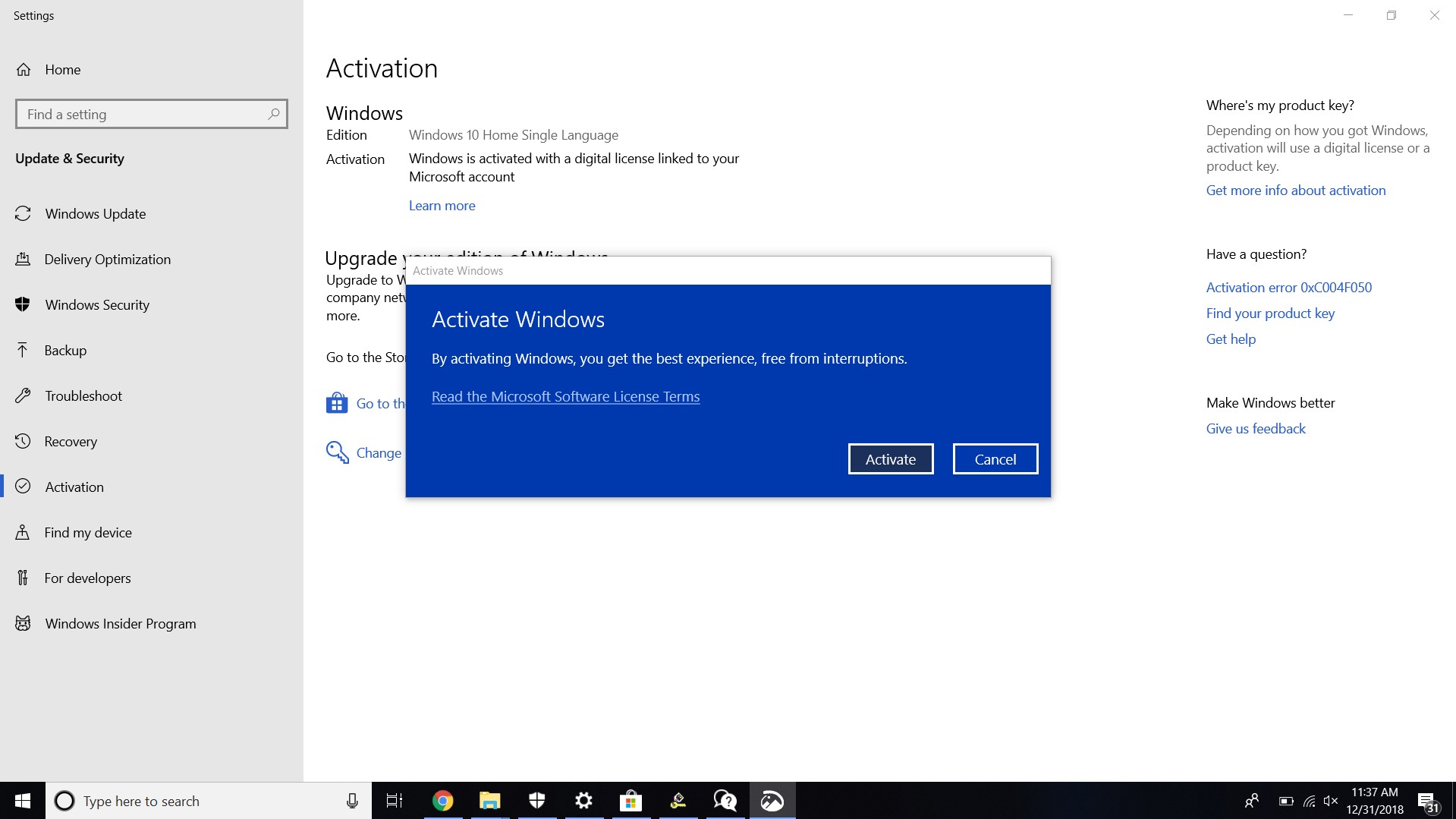Click the Recovery clock icon
The height and width of the screenshot is (819, 1456).
(24, 441)
